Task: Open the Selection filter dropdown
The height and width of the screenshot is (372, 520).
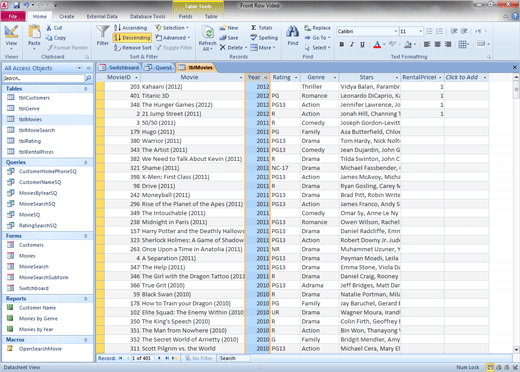Action: pyautogui.click(x=172, y=28)
